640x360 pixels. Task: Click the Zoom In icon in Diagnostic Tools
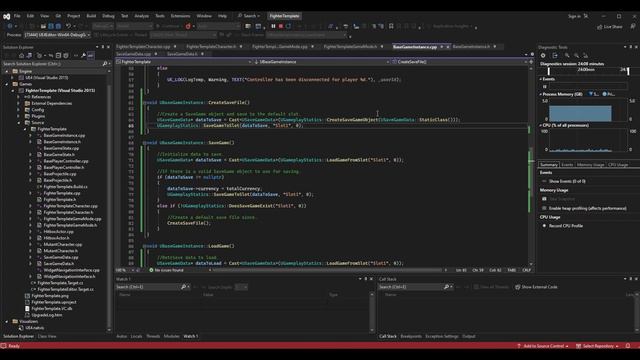(x=567, y=56)
